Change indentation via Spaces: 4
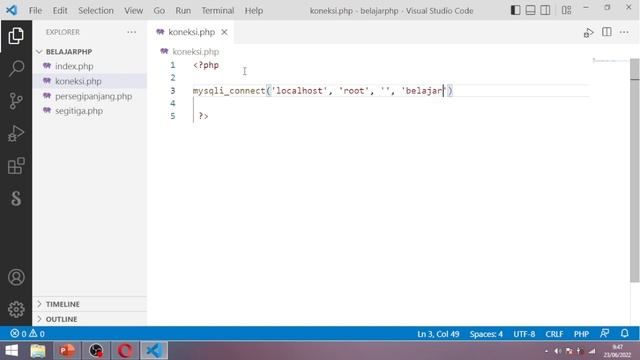Image resolution: width=640 pixels, height=360 pixels. [x=486, y=334]
